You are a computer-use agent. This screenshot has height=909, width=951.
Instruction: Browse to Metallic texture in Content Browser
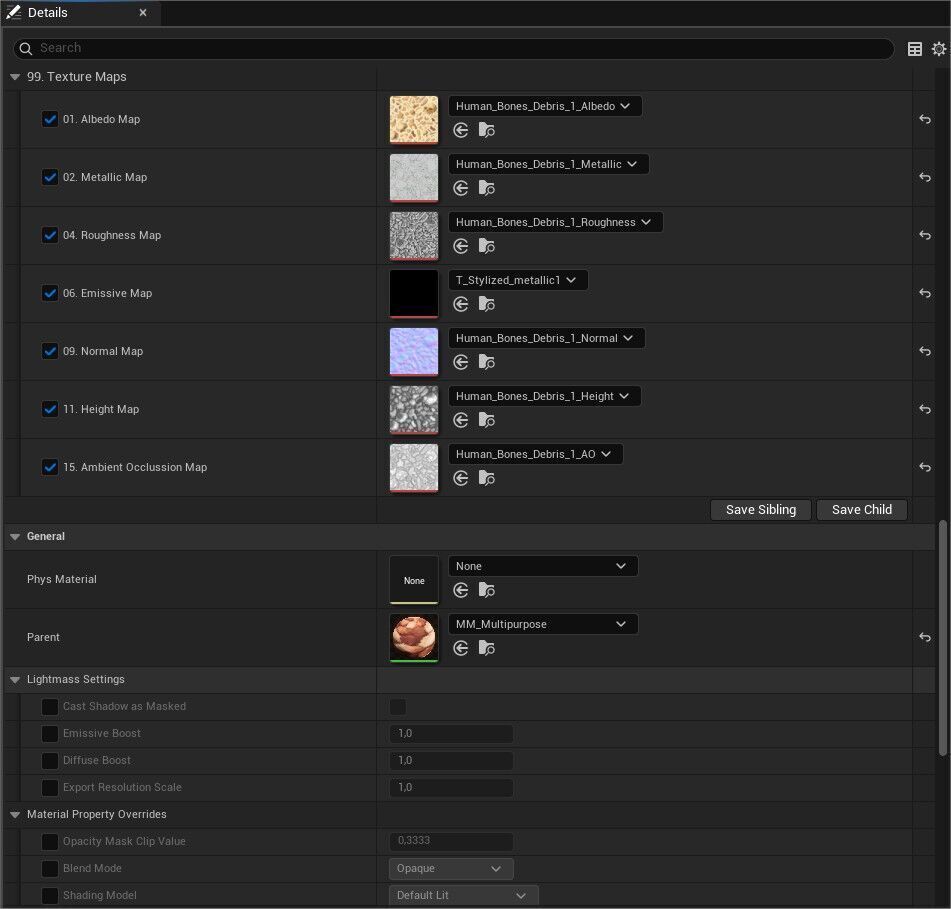click(486, 188)
